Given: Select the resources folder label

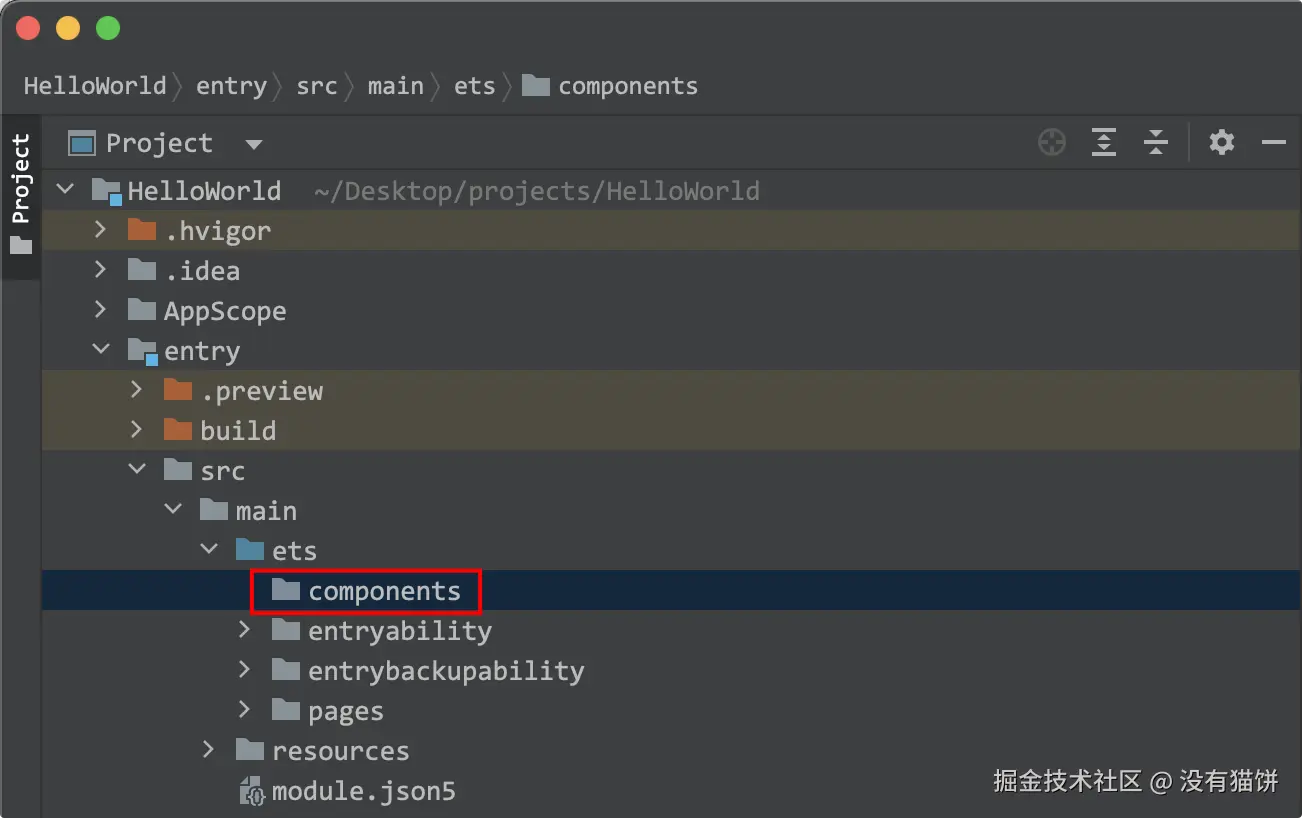Looking at the screenshot, I should [x=341, y=751].
